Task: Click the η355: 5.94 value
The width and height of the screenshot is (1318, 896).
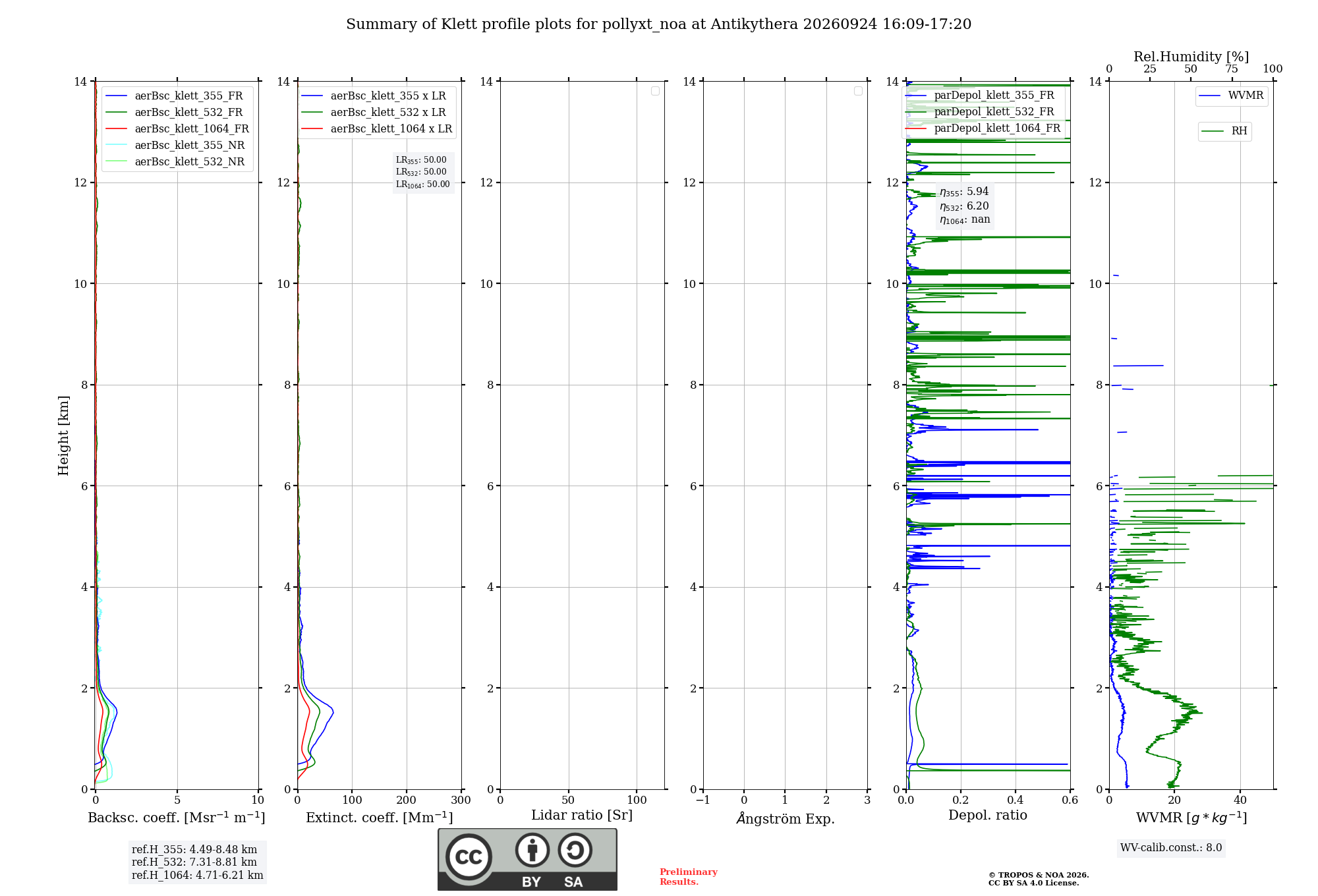Action: [x=964, y=192]
